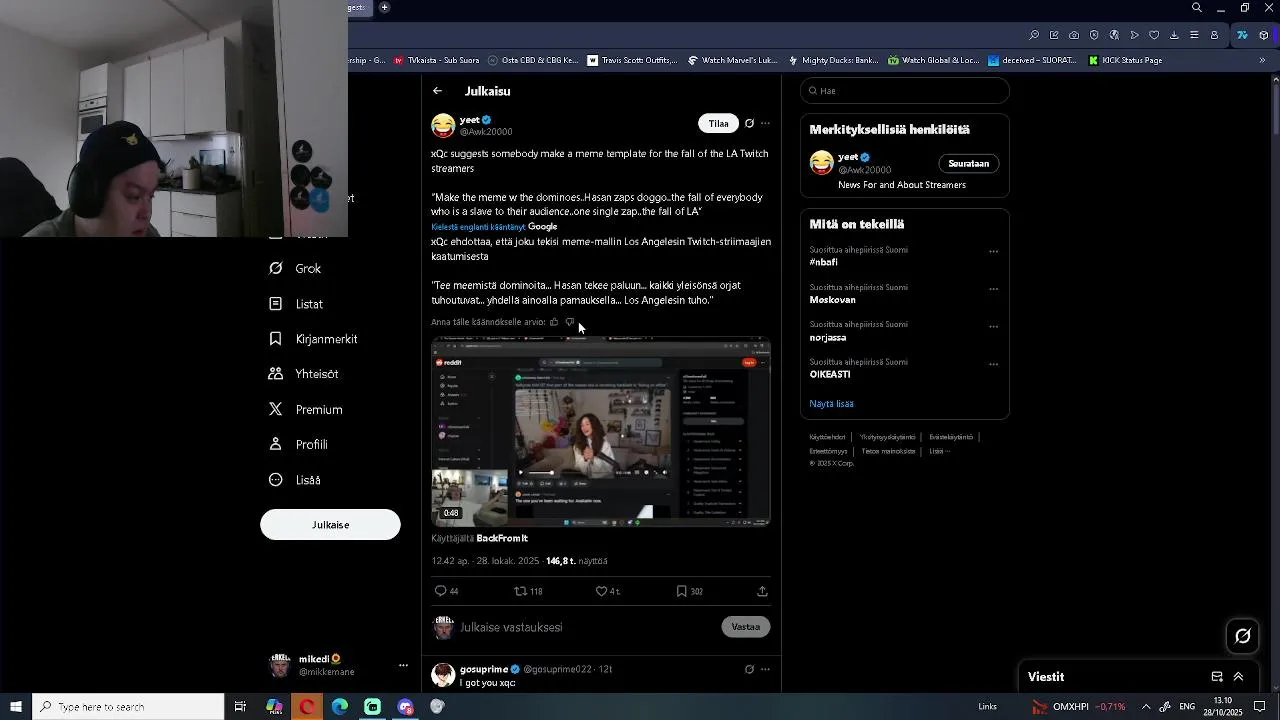The width and height of the screenshot is (1280, 720).
Task: Open more options for #nbafi trend
Action: tap(993, 252)
